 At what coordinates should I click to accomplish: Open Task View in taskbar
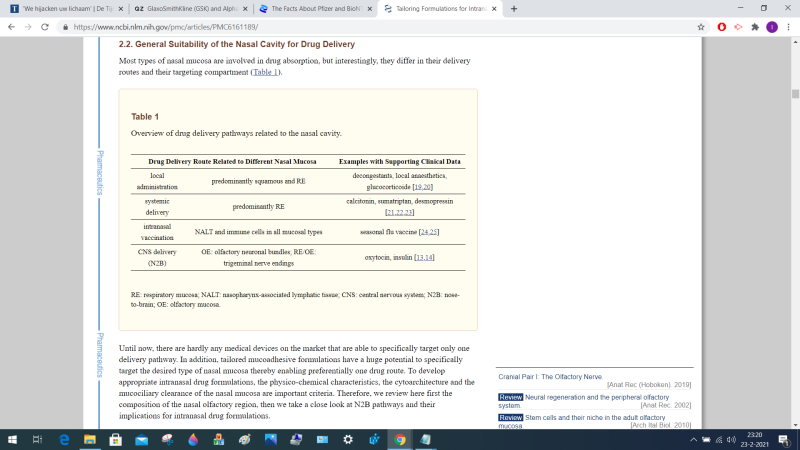(x=37, y=439)
